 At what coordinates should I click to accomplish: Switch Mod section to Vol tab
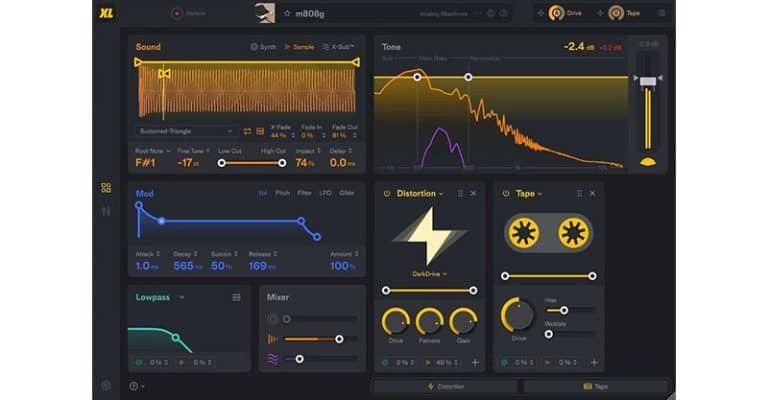(263, 193)
